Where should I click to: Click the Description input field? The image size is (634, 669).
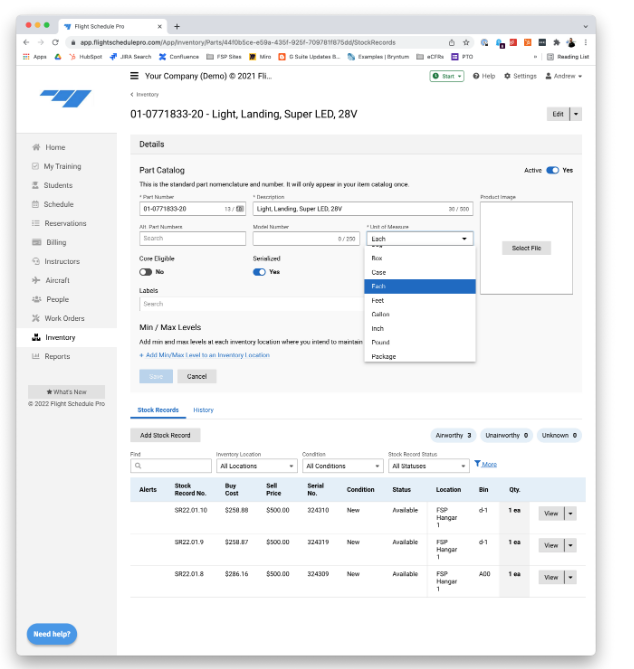(x=363, y=209)
